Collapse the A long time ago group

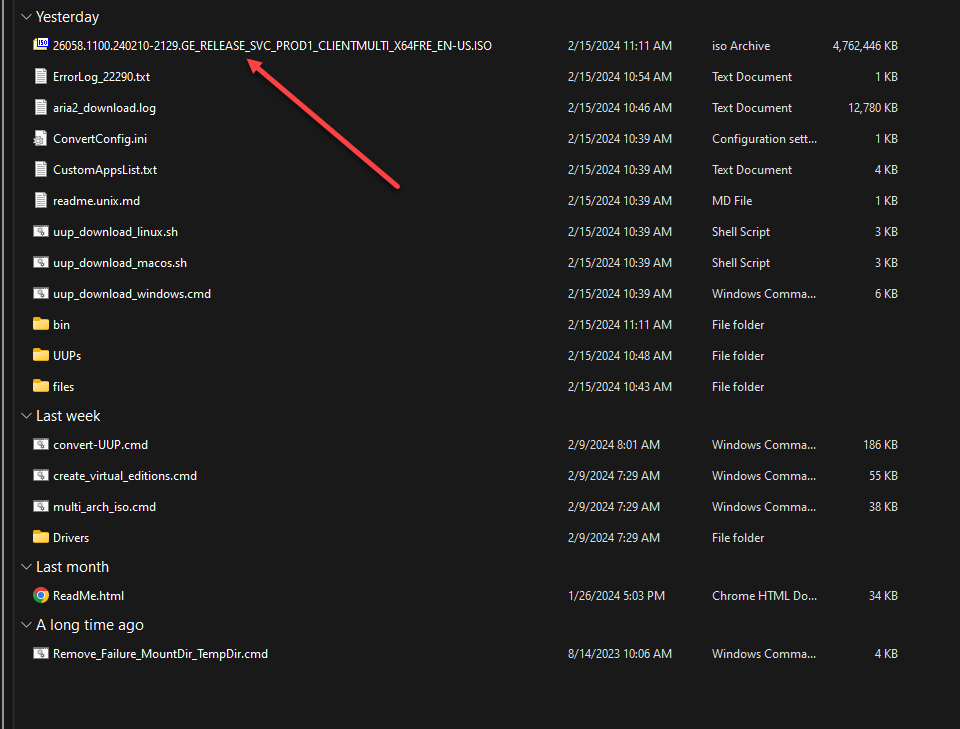tap(26, 625)
